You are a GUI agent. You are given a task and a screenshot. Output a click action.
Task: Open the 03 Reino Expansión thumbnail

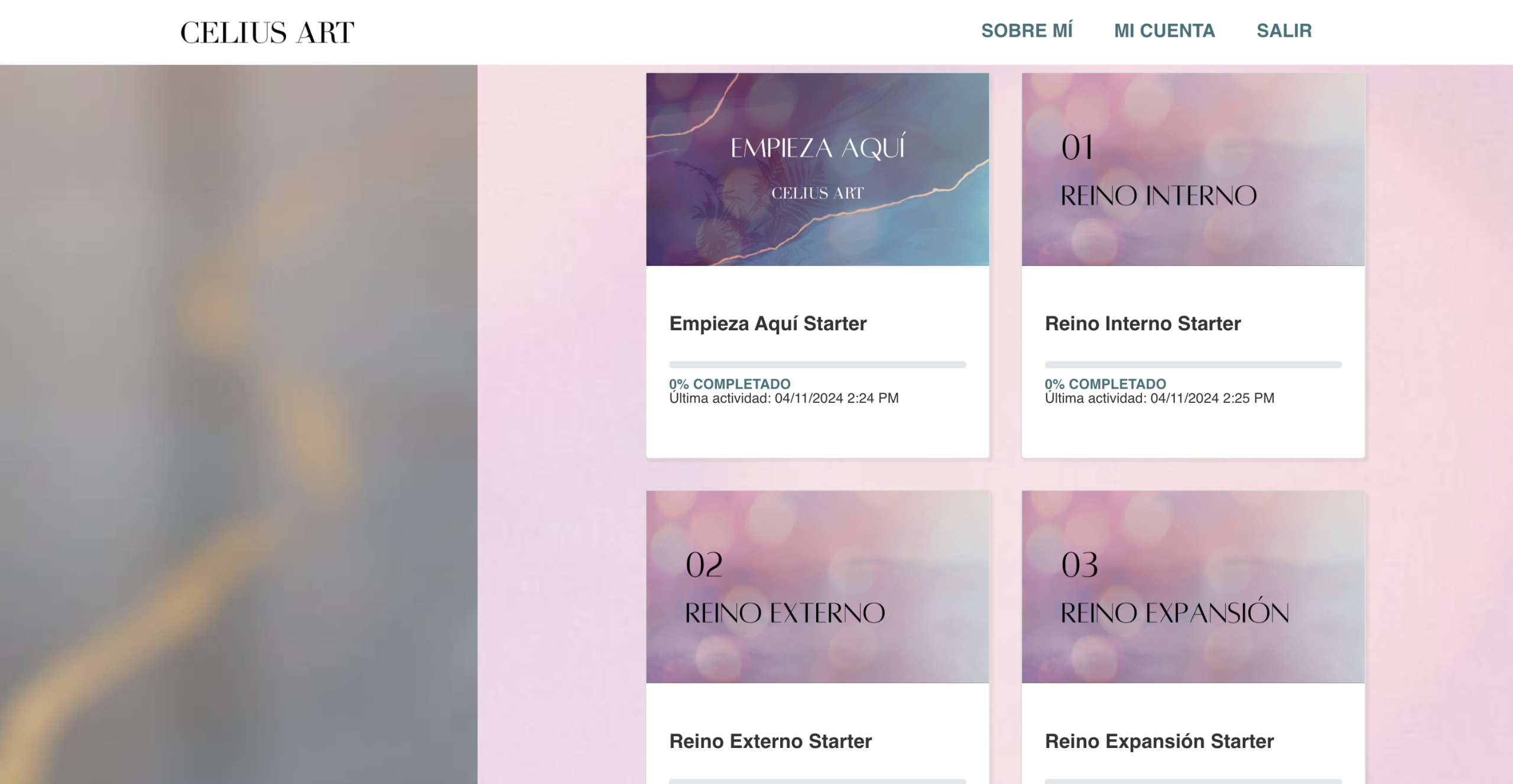(1193, 587)
